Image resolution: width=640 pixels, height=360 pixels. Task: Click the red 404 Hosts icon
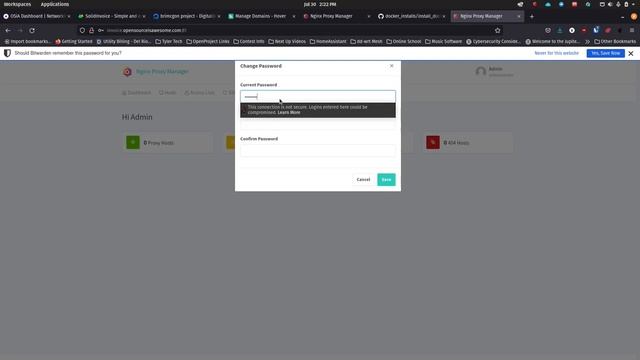[x=433, y=142]
